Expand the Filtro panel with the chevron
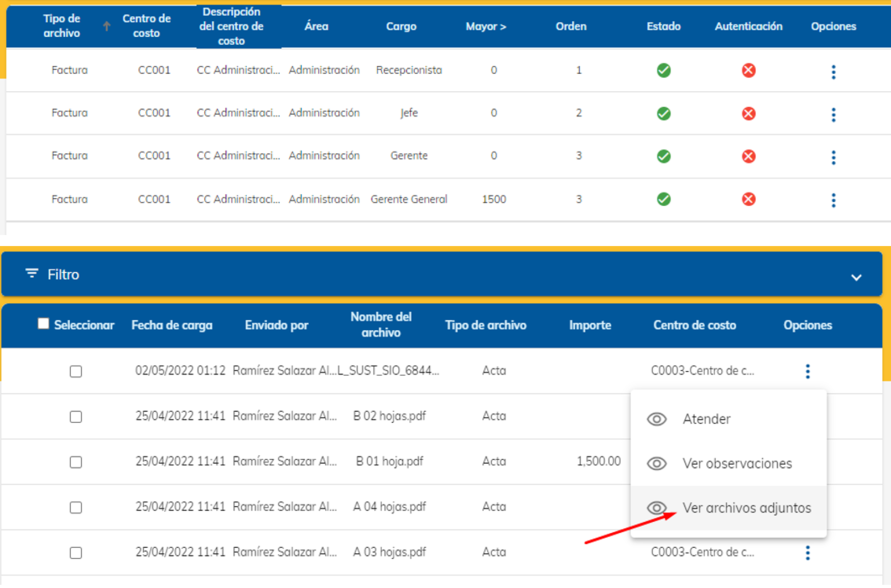Viewport: 891px width, 588px height. (856, 278)
